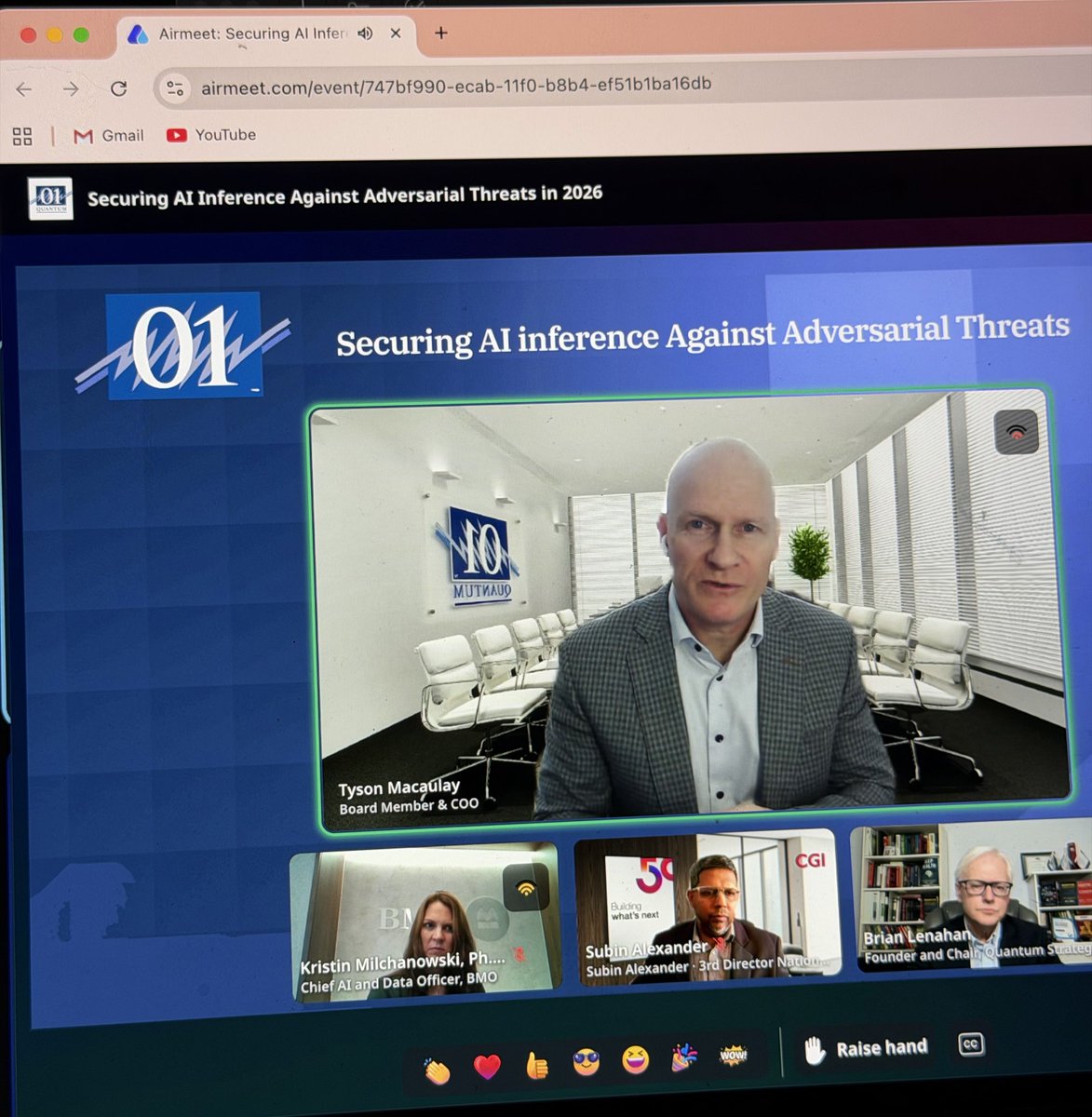Click the macOS yellow minimize button
Image resolution: width=1092 pixels, height=1117 pixels.
[x=54, y=34]
